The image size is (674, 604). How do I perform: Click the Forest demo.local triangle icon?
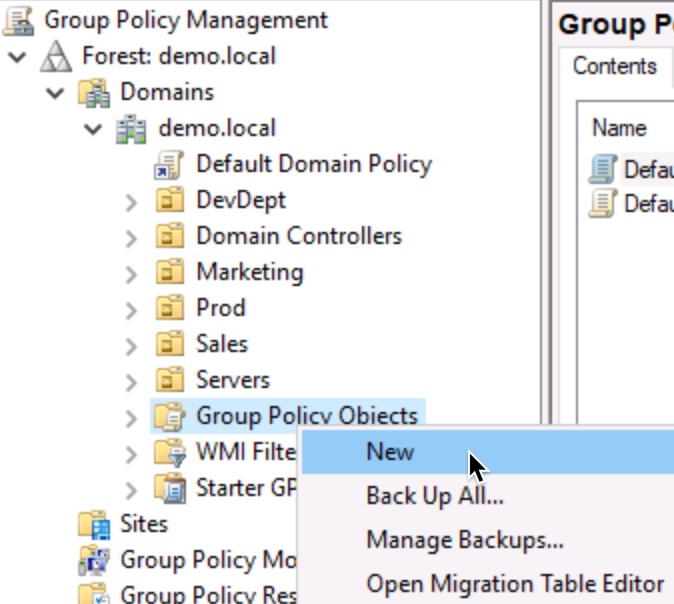56,56
